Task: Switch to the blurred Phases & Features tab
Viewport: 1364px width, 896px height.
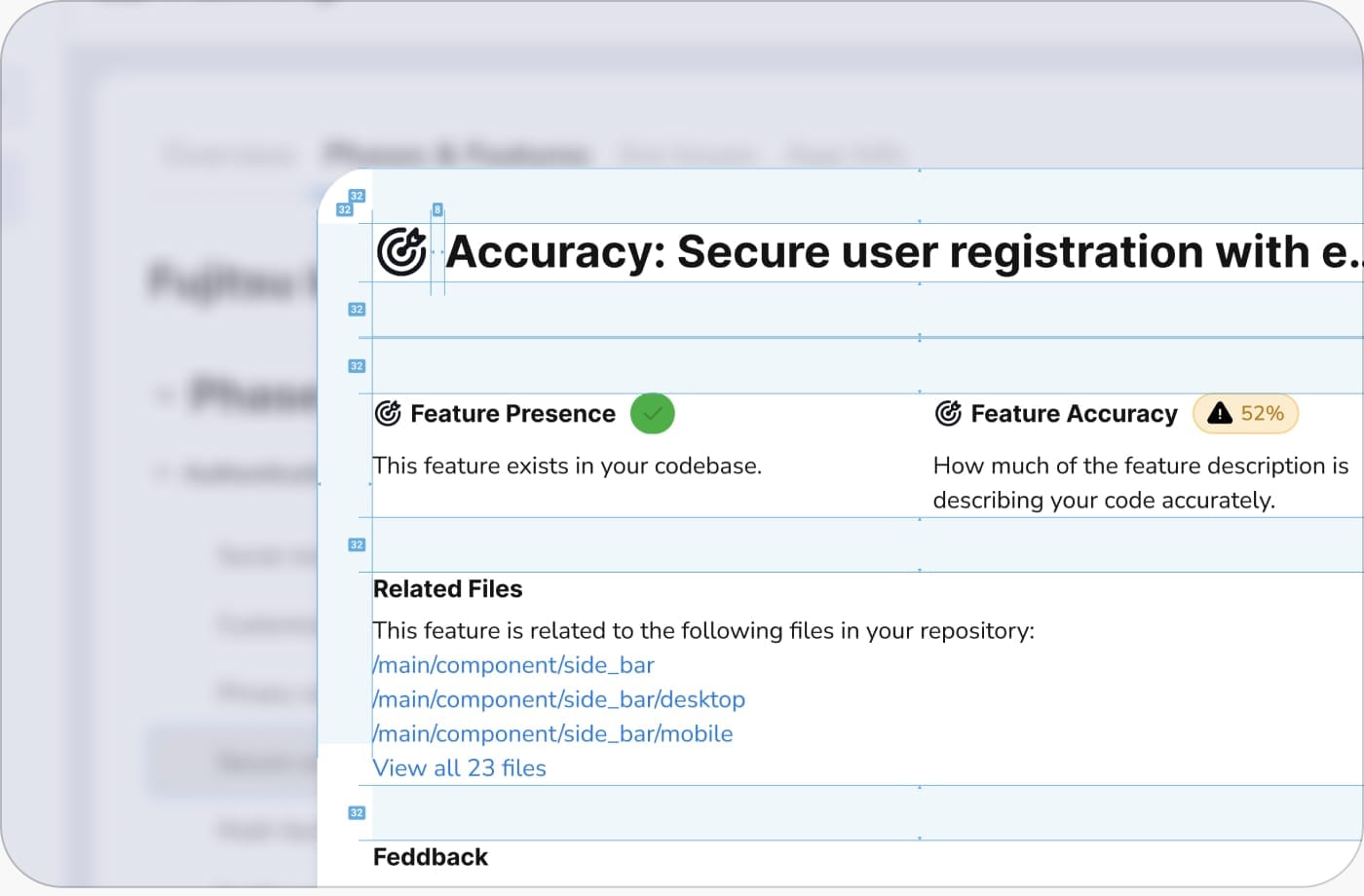Action: coord(456,155)
